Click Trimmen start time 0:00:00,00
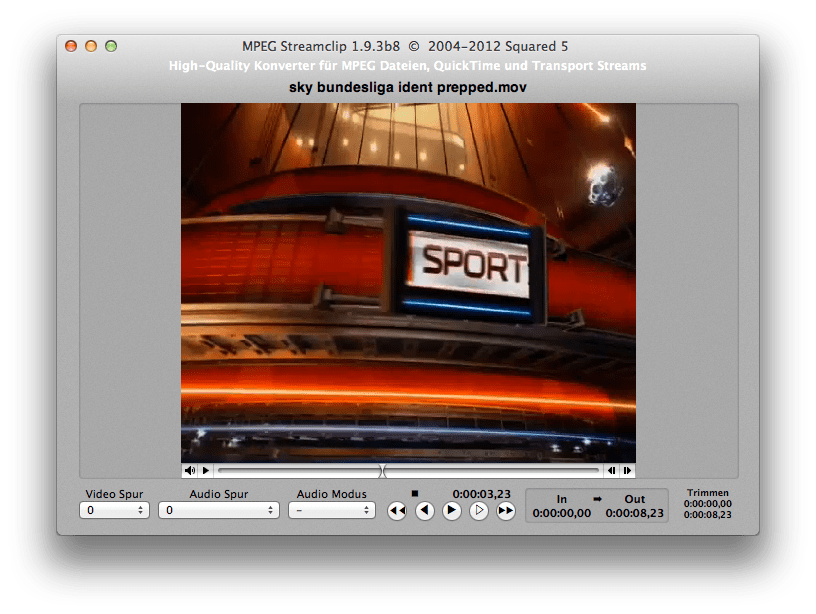This screenshot has height=614, width=816. pos(708,504)
